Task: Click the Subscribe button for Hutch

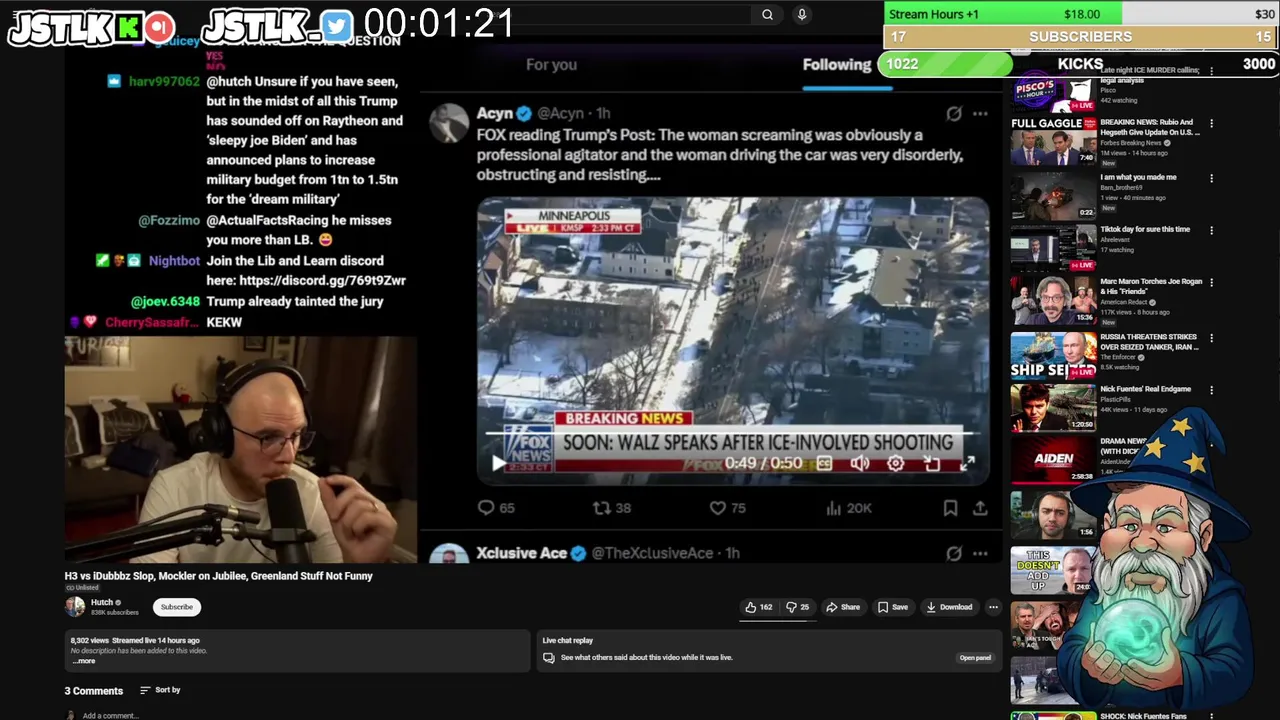Action: click(x=177, y=607)
